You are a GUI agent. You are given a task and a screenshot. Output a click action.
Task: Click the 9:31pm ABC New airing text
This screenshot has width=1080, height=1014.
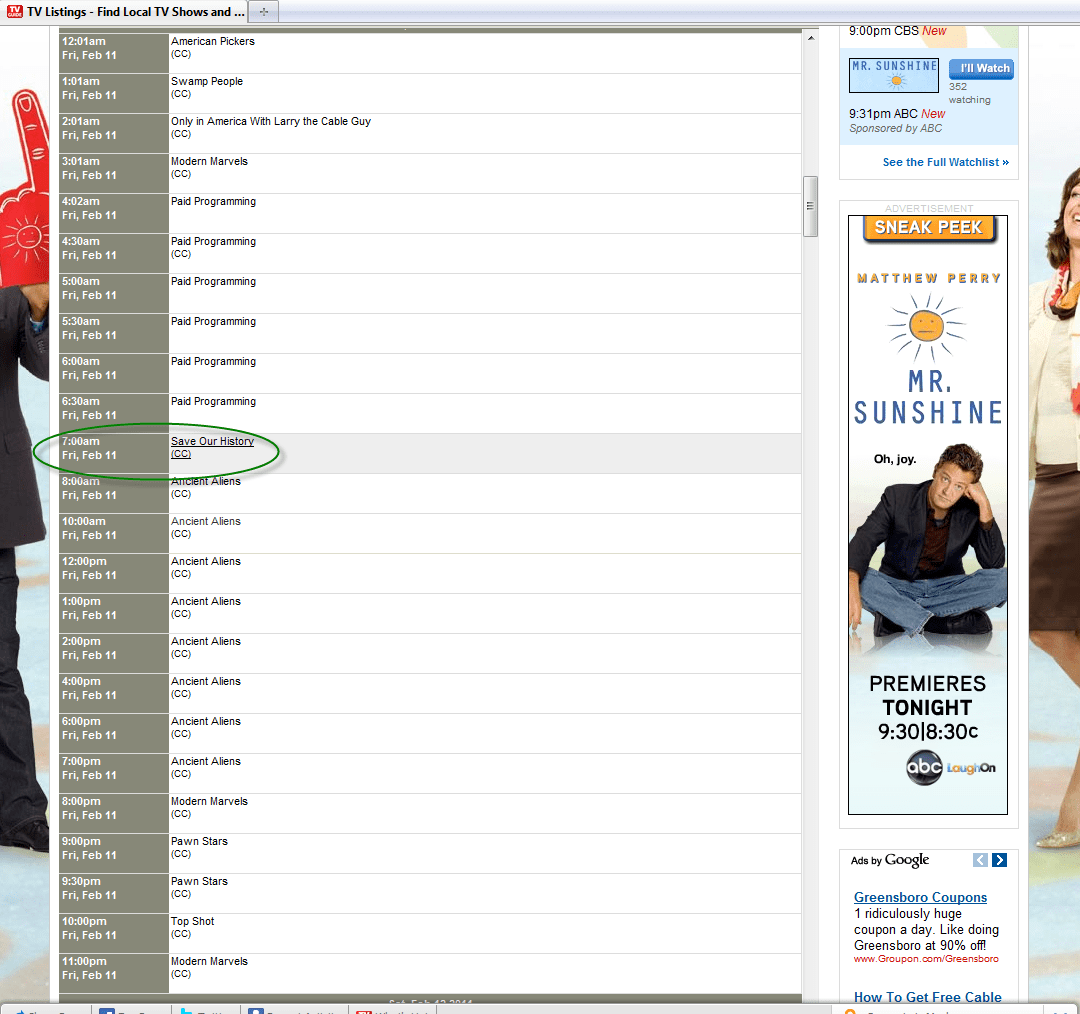(897, 114)
